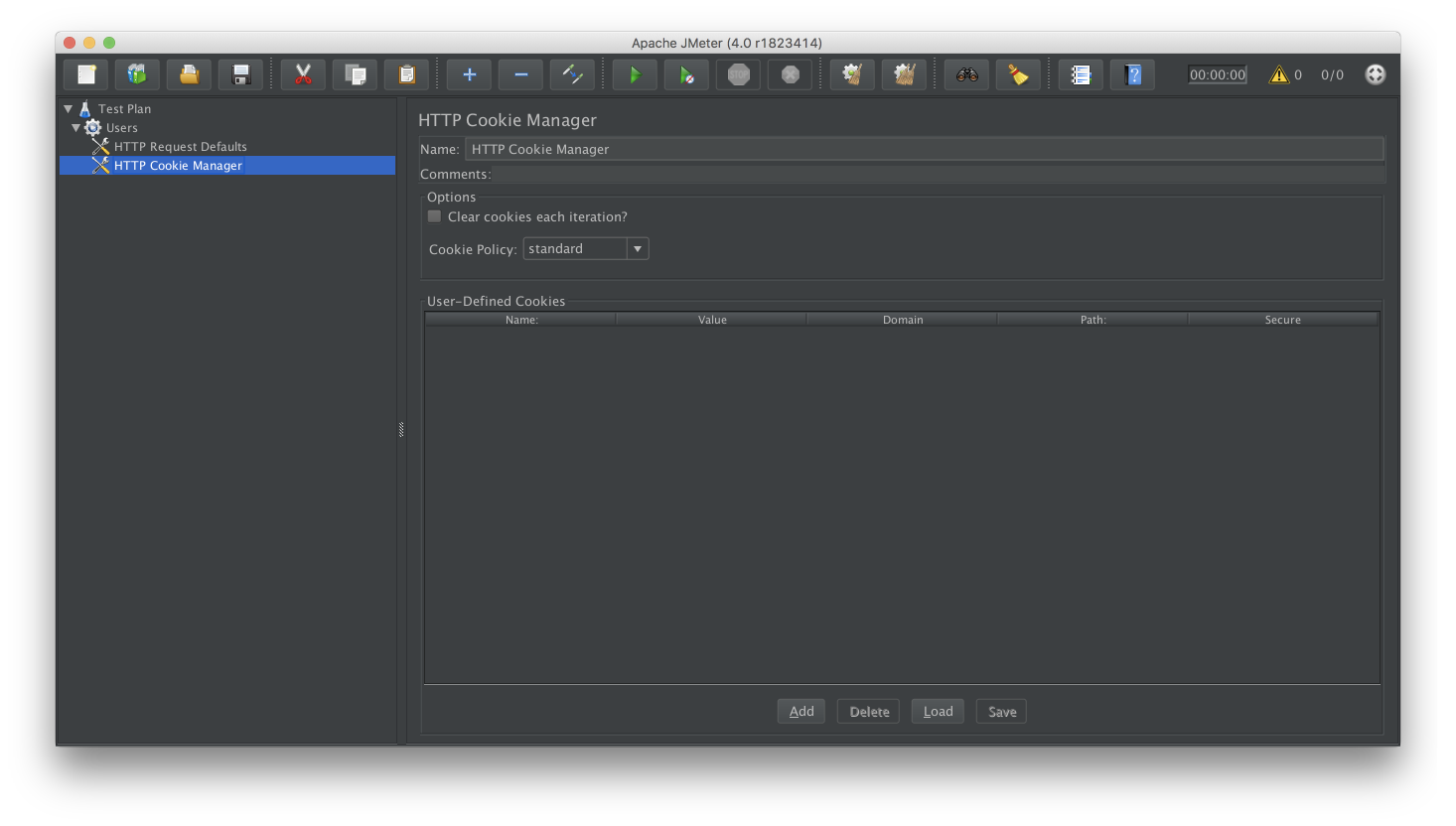Clear all results with double broom icon
Viewport: 1456px width, 826px height.
(x=904, y=74)
